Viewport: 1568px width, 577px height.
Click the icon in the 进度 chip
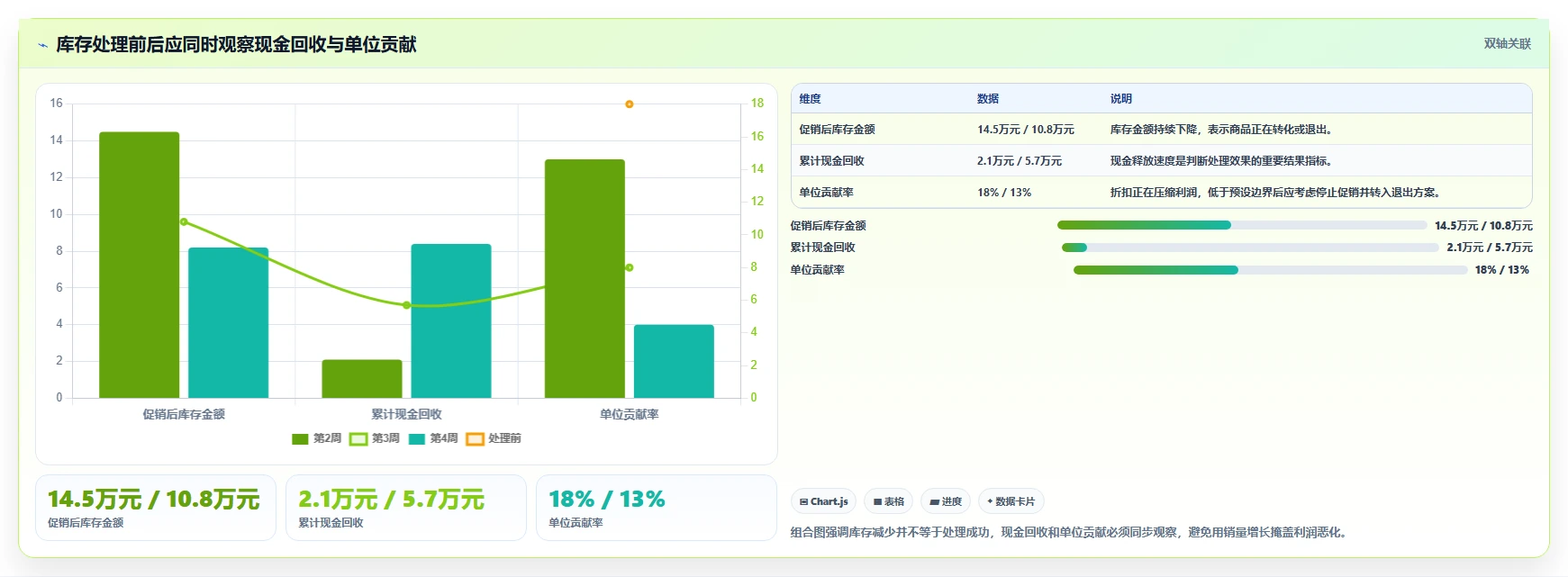(935, 502)
